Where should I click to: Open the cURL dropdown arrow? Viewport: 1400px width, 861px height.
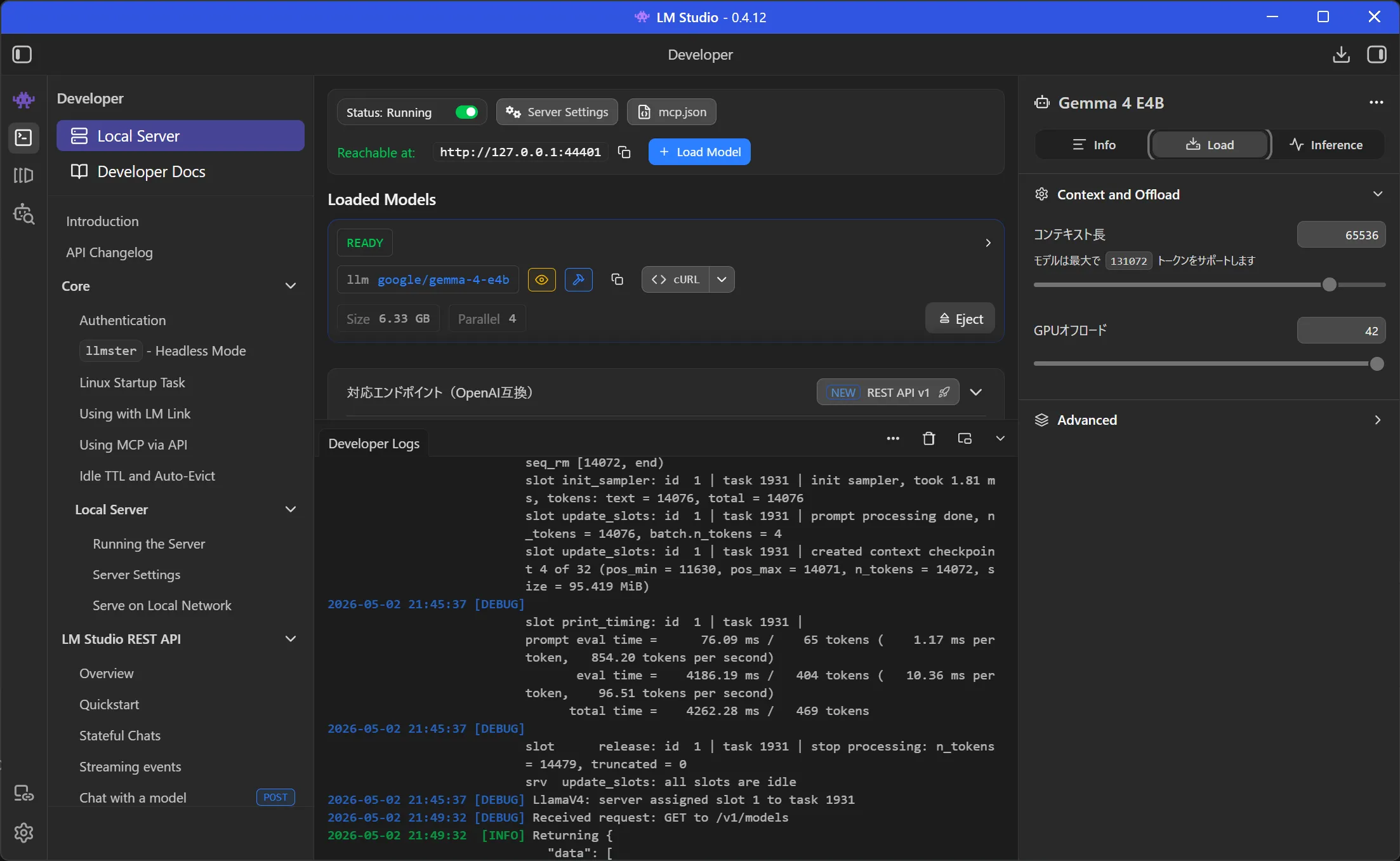[722, 279]
